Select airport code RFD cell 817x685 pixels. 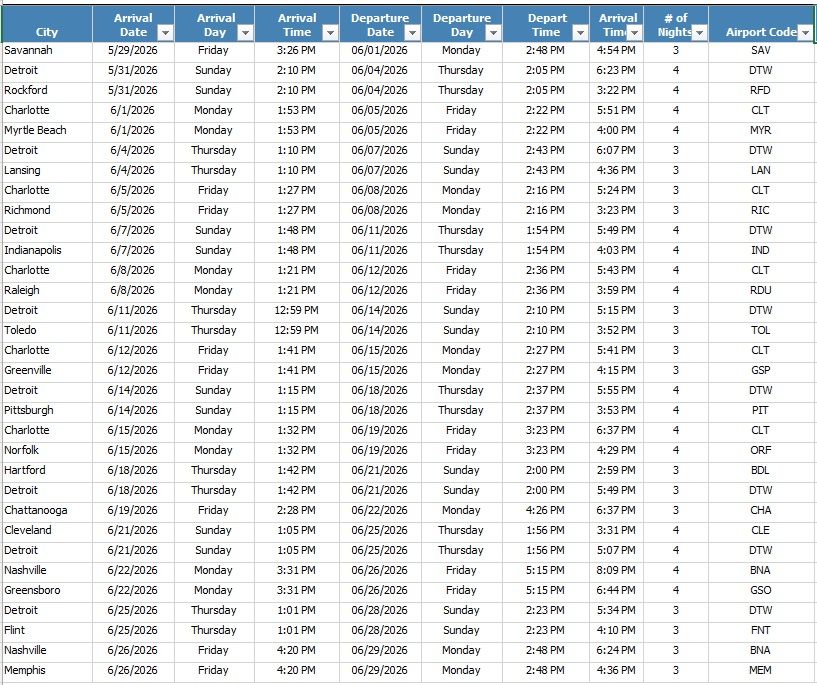761,90
